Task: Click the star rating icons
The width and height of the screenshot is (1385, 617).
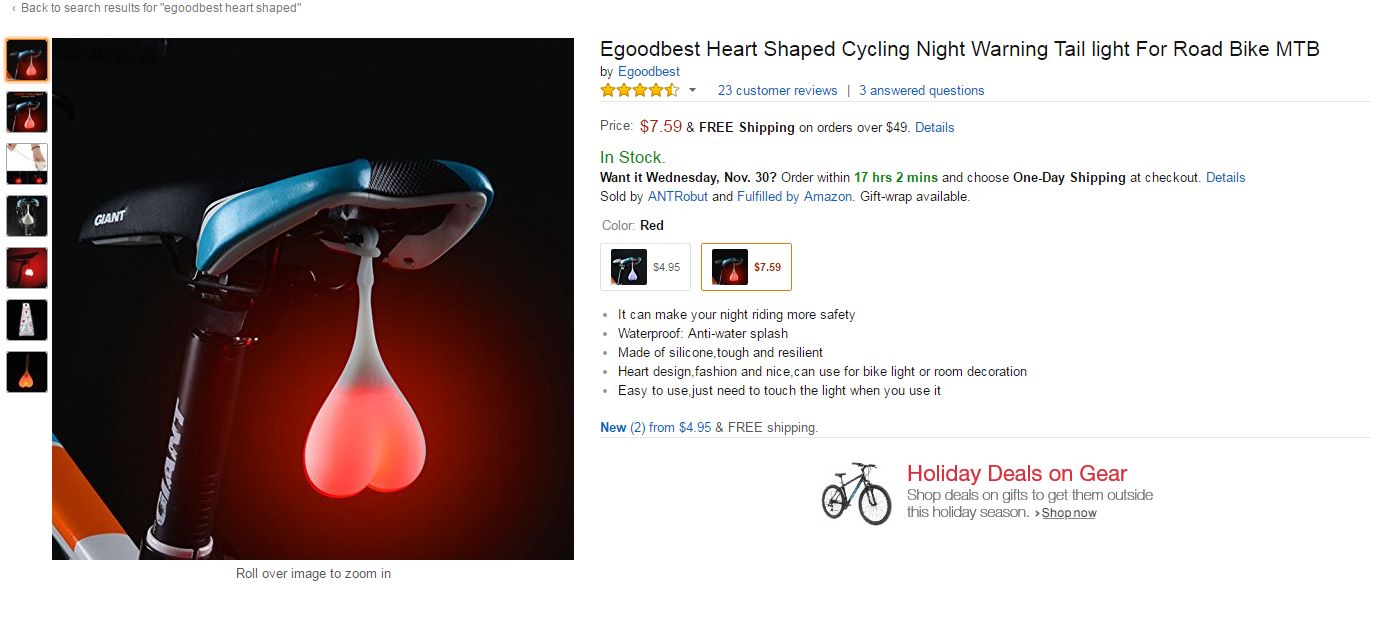Action: [x=639, y=91]
